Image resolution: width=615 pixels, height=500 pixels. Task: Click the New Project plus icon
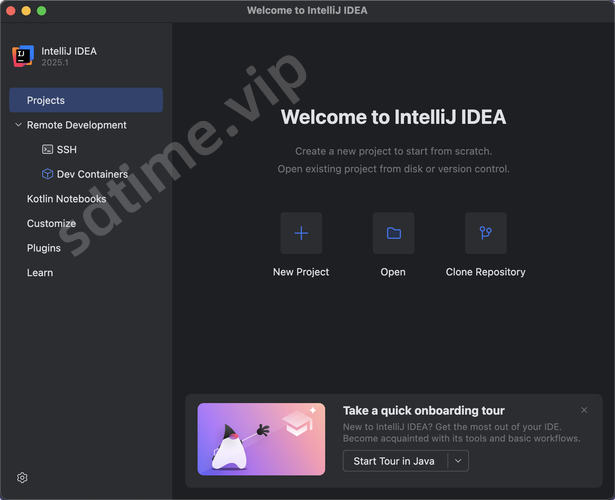point(301,233)
